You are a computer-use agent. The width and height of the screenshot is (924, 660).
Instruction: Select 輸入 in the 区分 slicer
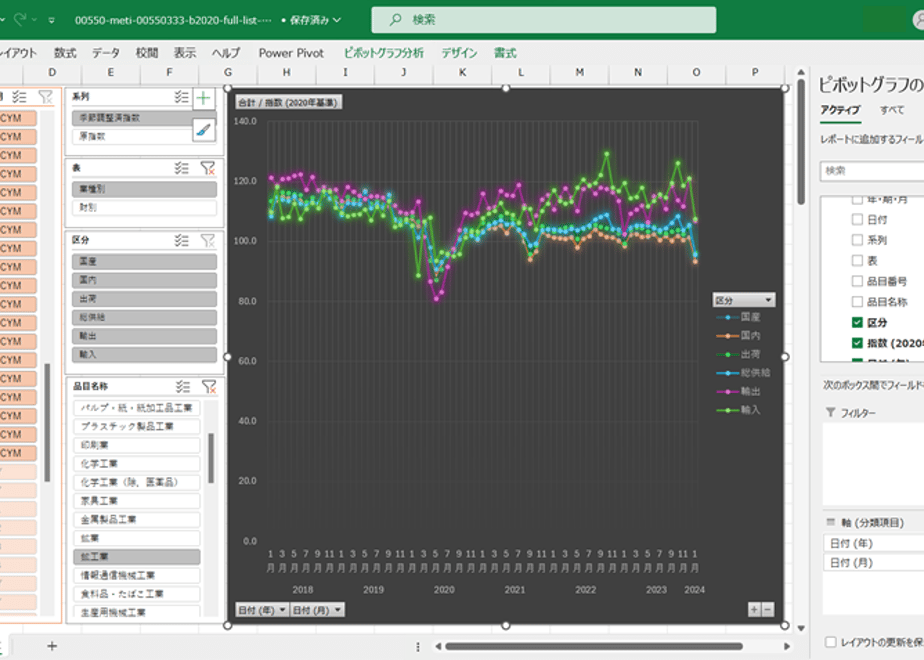pyautogui.click(x=144, y=354)
